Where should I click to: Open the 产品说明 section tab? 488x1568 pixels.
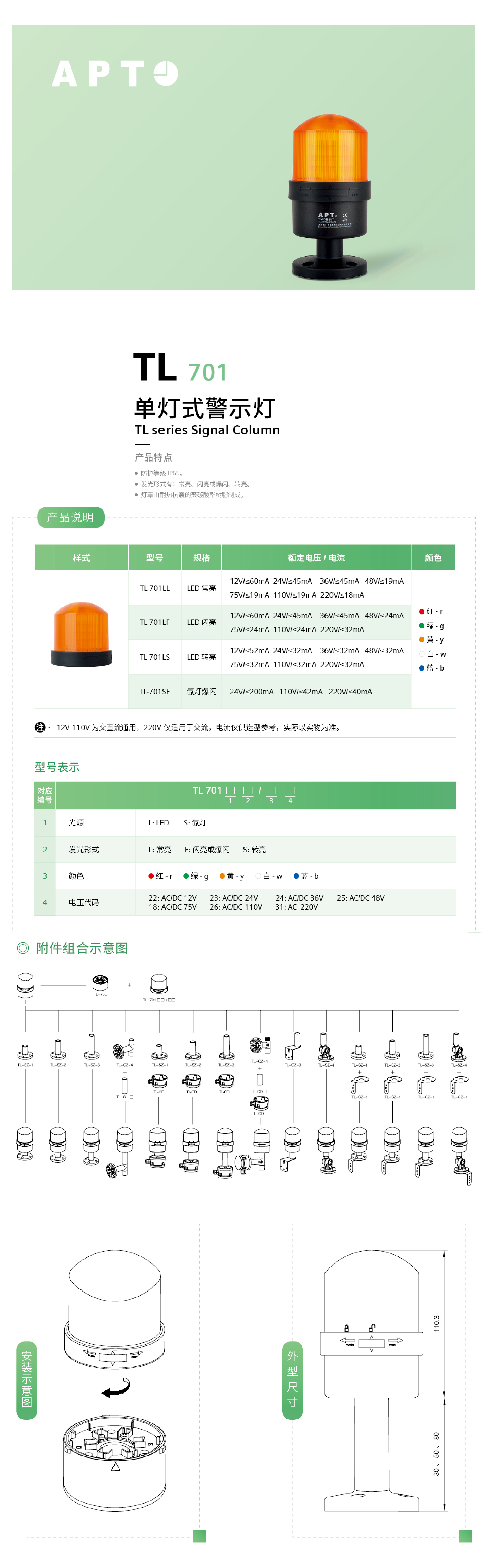pos(70,517)
